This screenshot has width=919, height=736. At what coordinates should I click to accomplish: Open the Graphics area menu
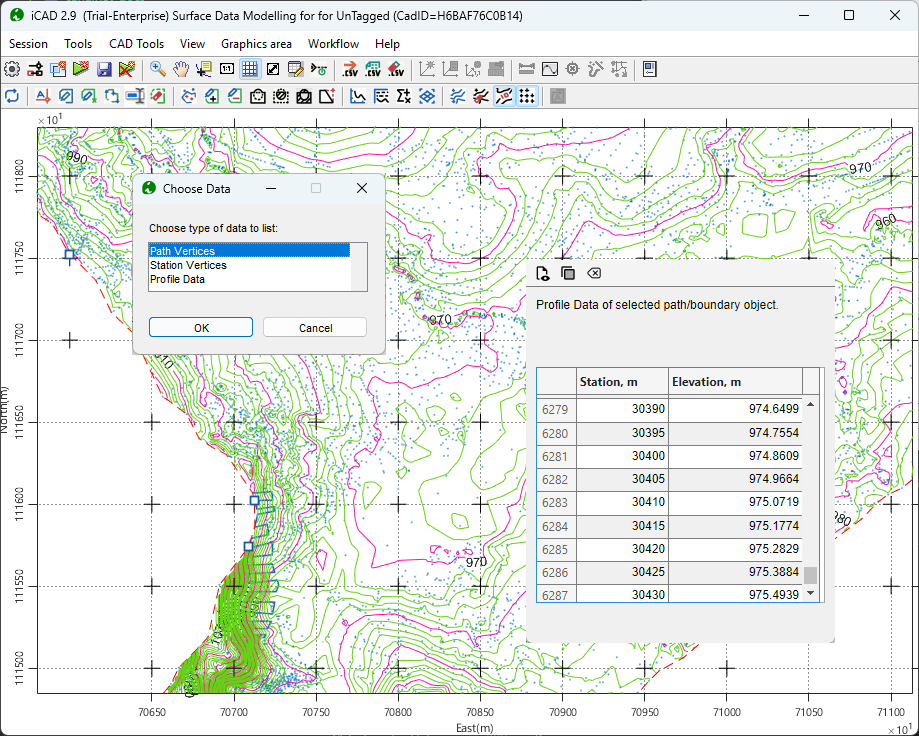click(x=256, y=44)
